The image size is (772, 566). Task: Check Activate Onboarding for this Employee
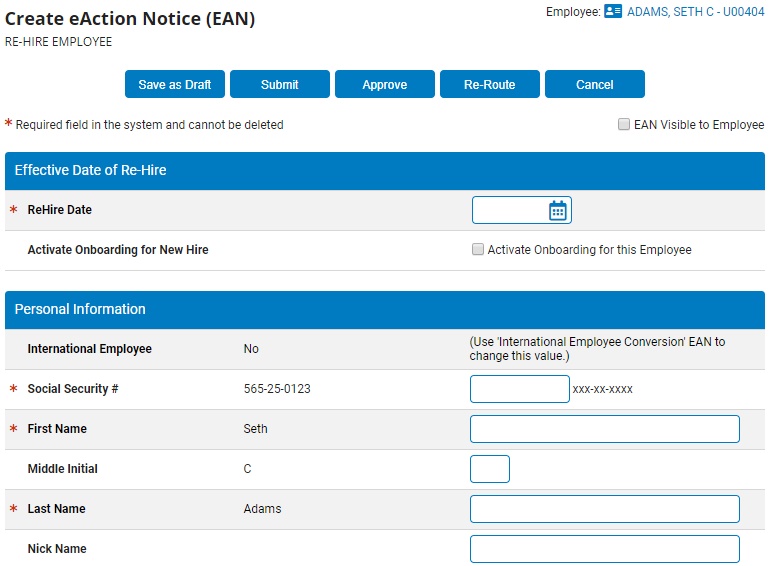click(x=478, y=250)
